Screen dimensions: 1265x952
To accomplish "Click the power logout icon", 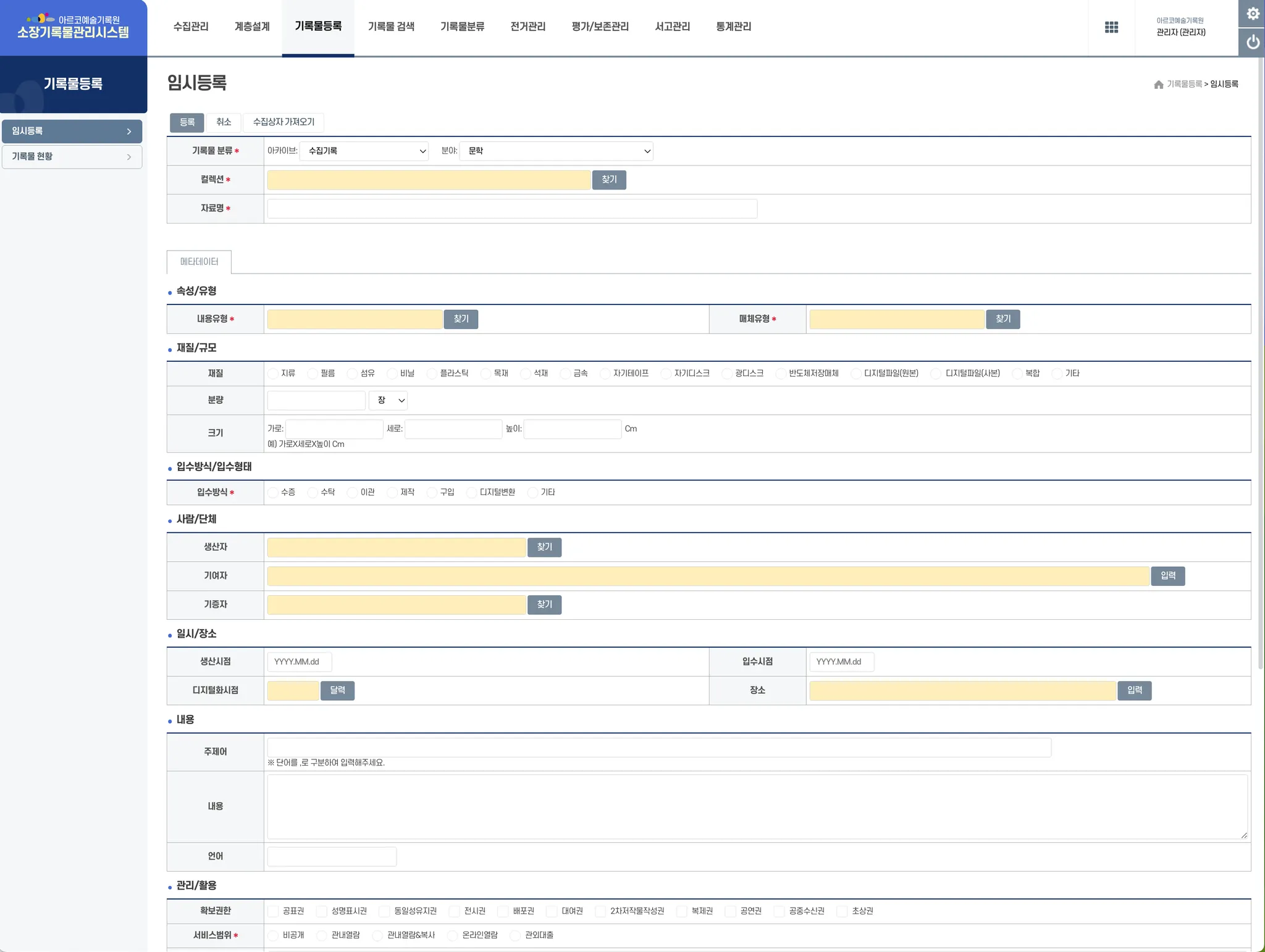I will [1252, 42].
